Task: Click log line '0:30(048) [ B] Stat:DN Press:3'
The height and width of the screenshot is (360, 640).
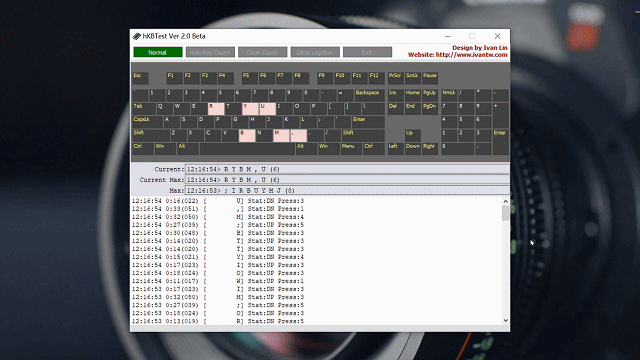Action: point(218,233)
